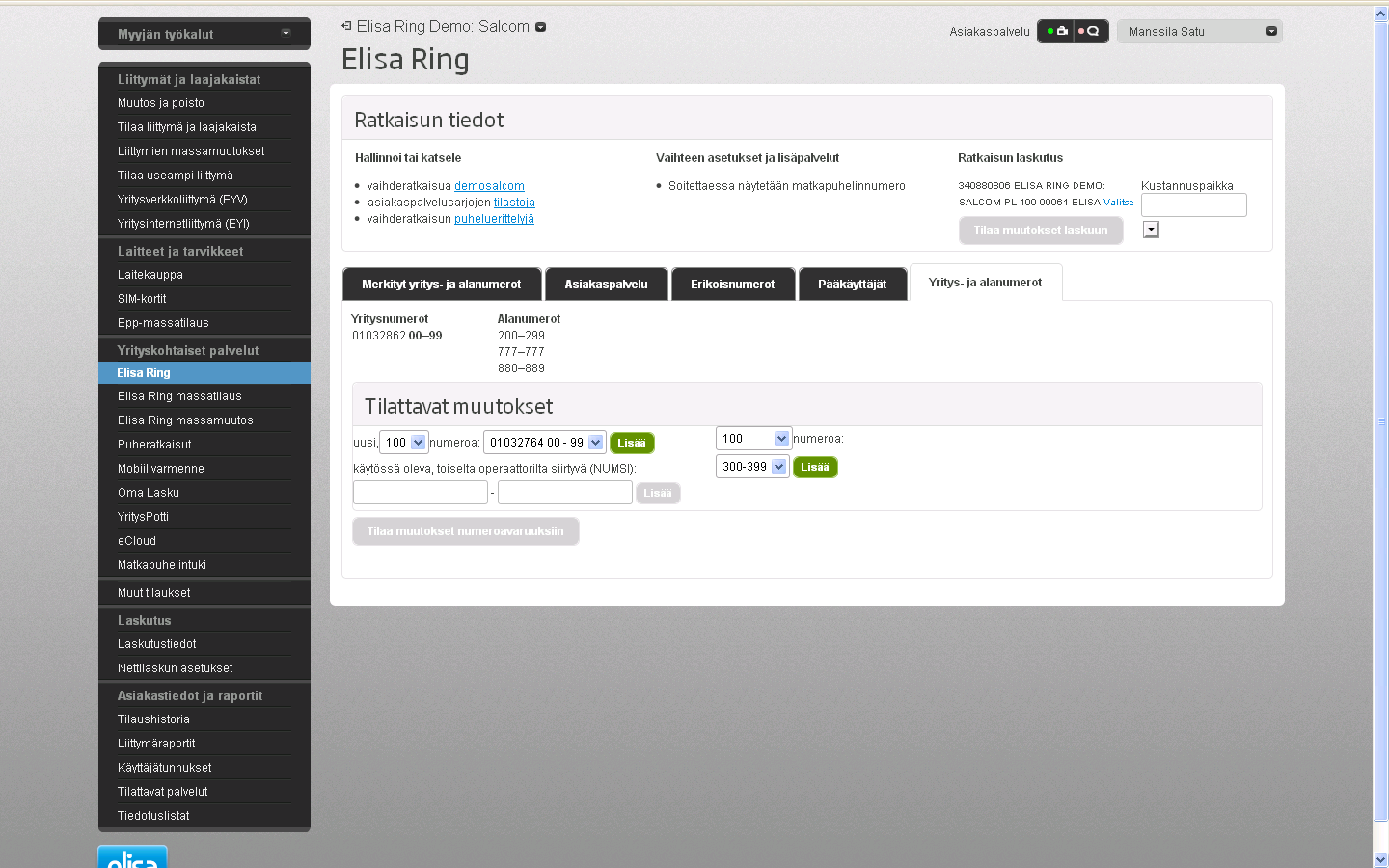Open the dropdown arrow next to Salcom
This screenshot has width=1389, height=868.
pos(540,27)
